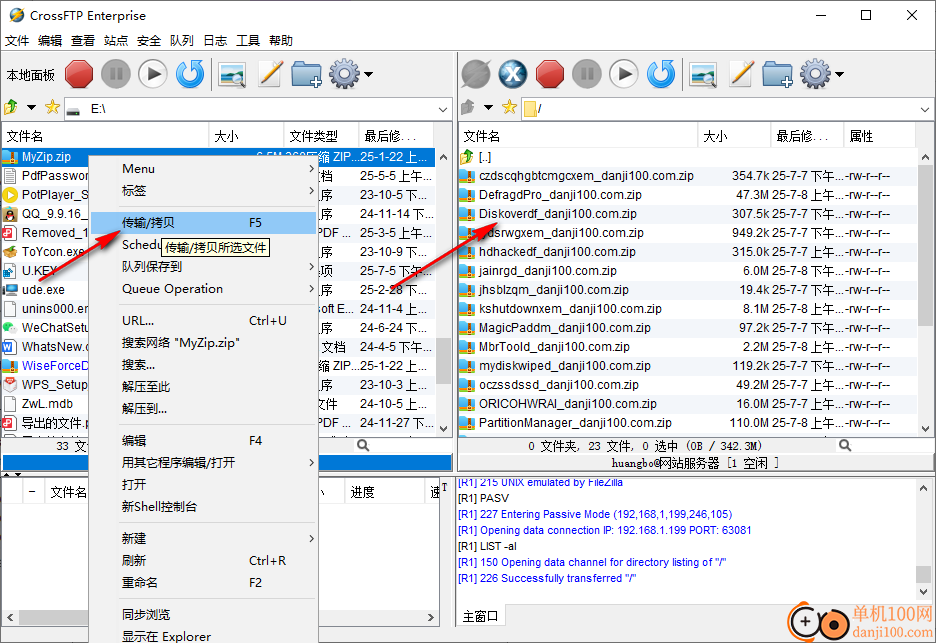Expand the Queue Operation submenu
This screenshot has height=643, width=936.
(x=203, y=289)
